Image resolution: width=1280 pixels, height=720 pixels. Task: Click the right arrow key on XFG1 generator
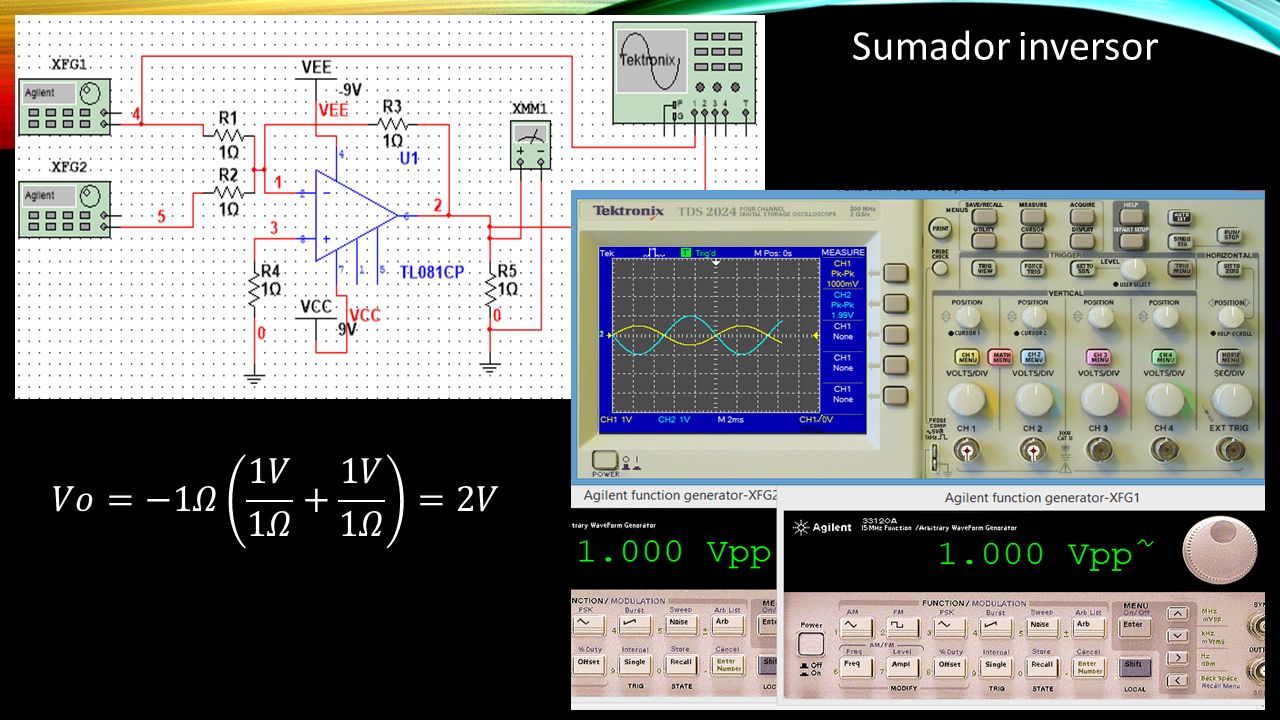(x=1178, y=658)
